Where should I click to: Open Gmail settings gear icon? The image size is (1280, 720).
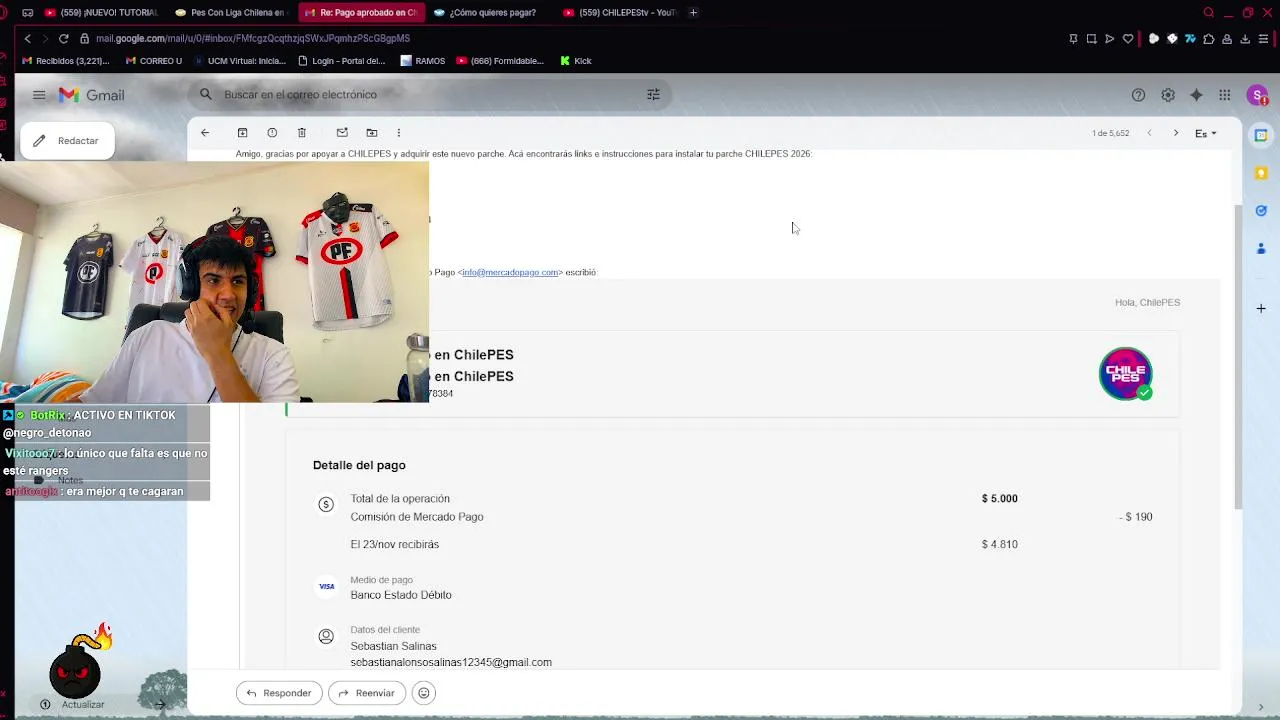tap(1168, 95)
